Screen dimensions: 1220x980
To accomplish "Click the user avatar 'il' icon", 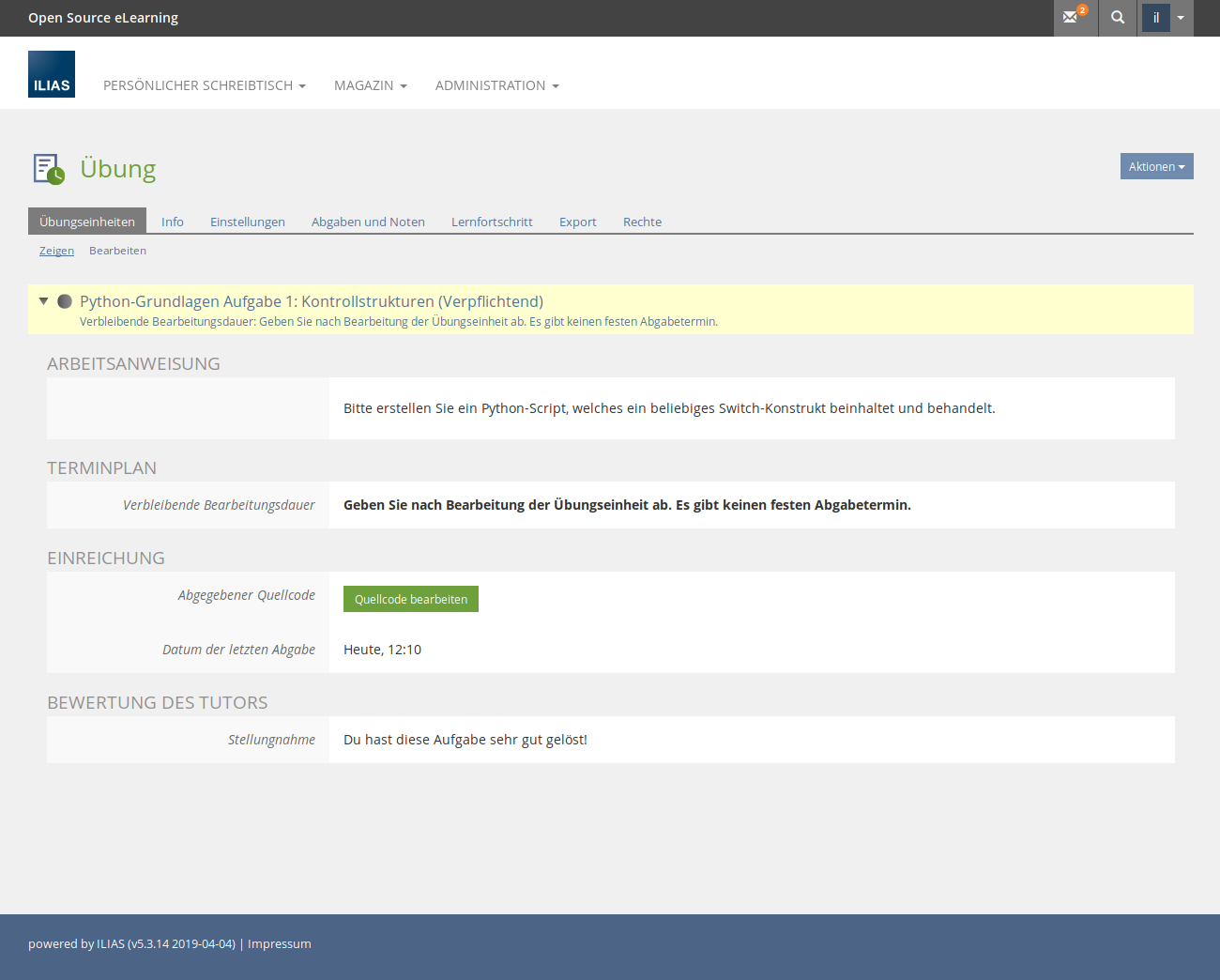I will (x=1156, y=18).
